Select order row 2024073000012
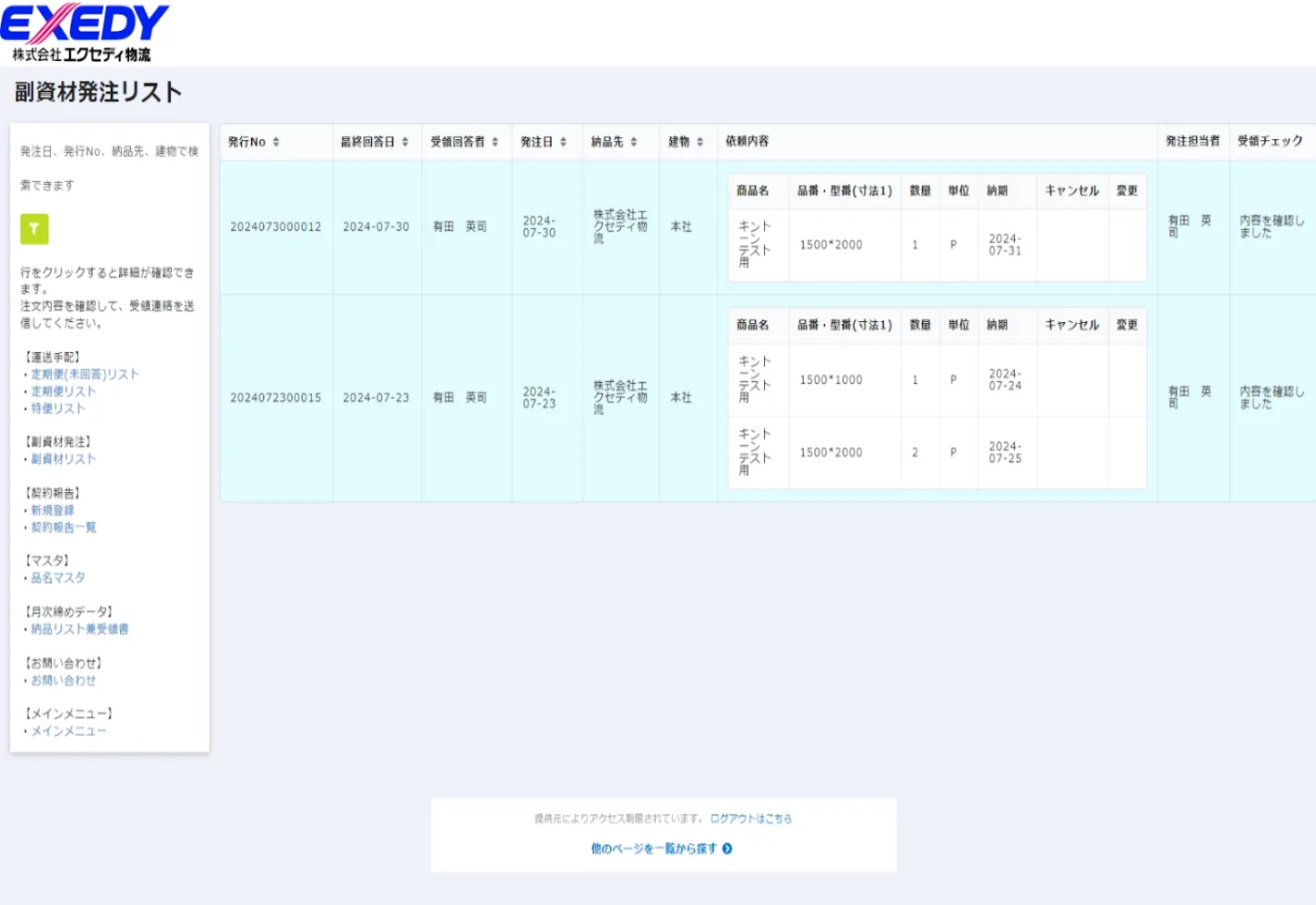 click(276, 227)
